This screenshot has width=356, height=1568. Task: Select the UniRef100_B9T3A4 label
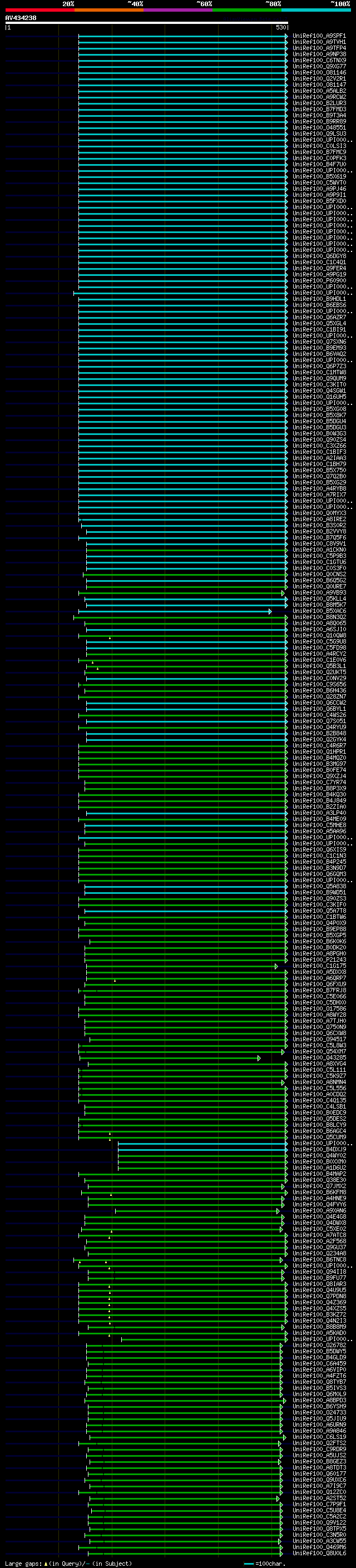coord(319,115)
